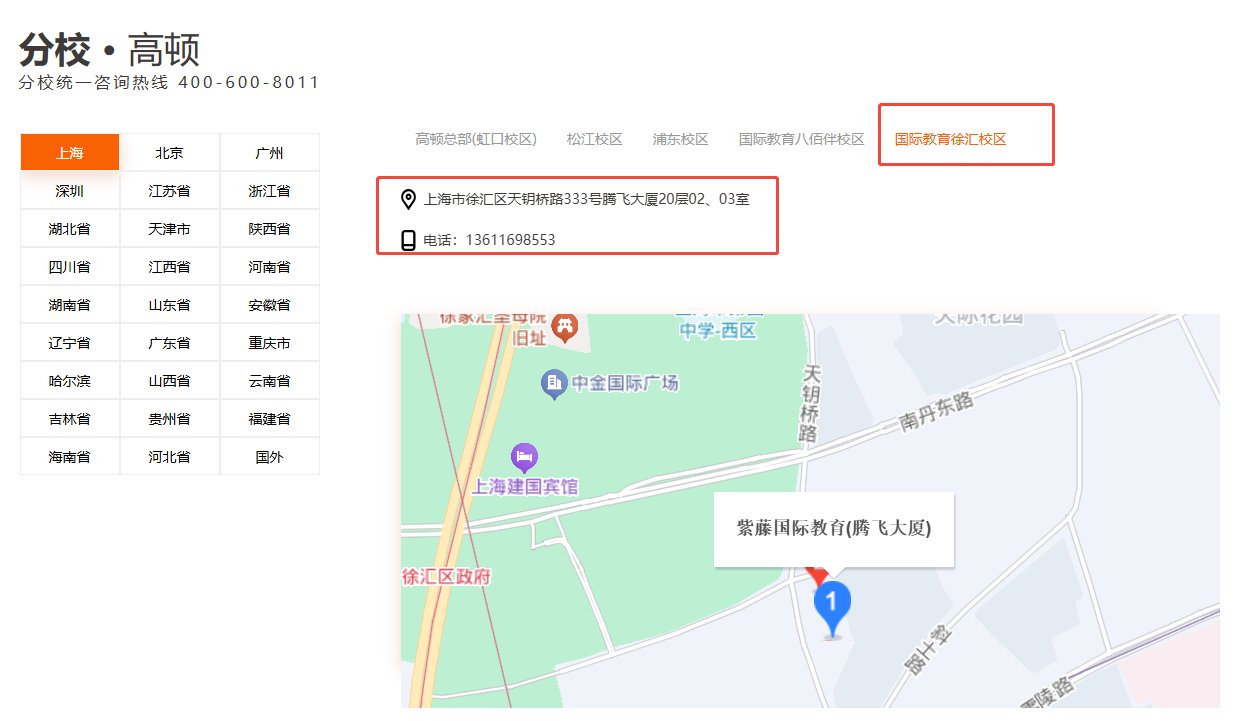The height and width of the screenshot is (721, 1241).
Task: Select the 国际教育徐汇校区 tab
Action: 950,139
